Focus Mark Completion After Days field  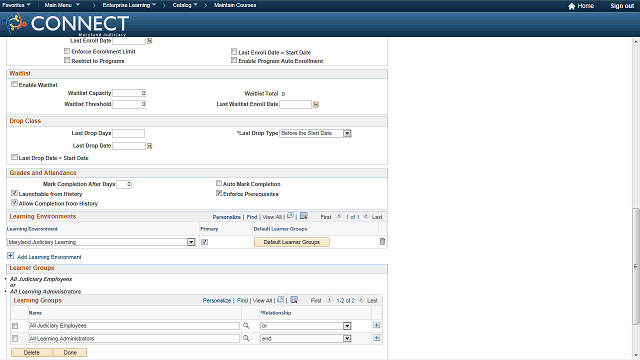(124, 184)
